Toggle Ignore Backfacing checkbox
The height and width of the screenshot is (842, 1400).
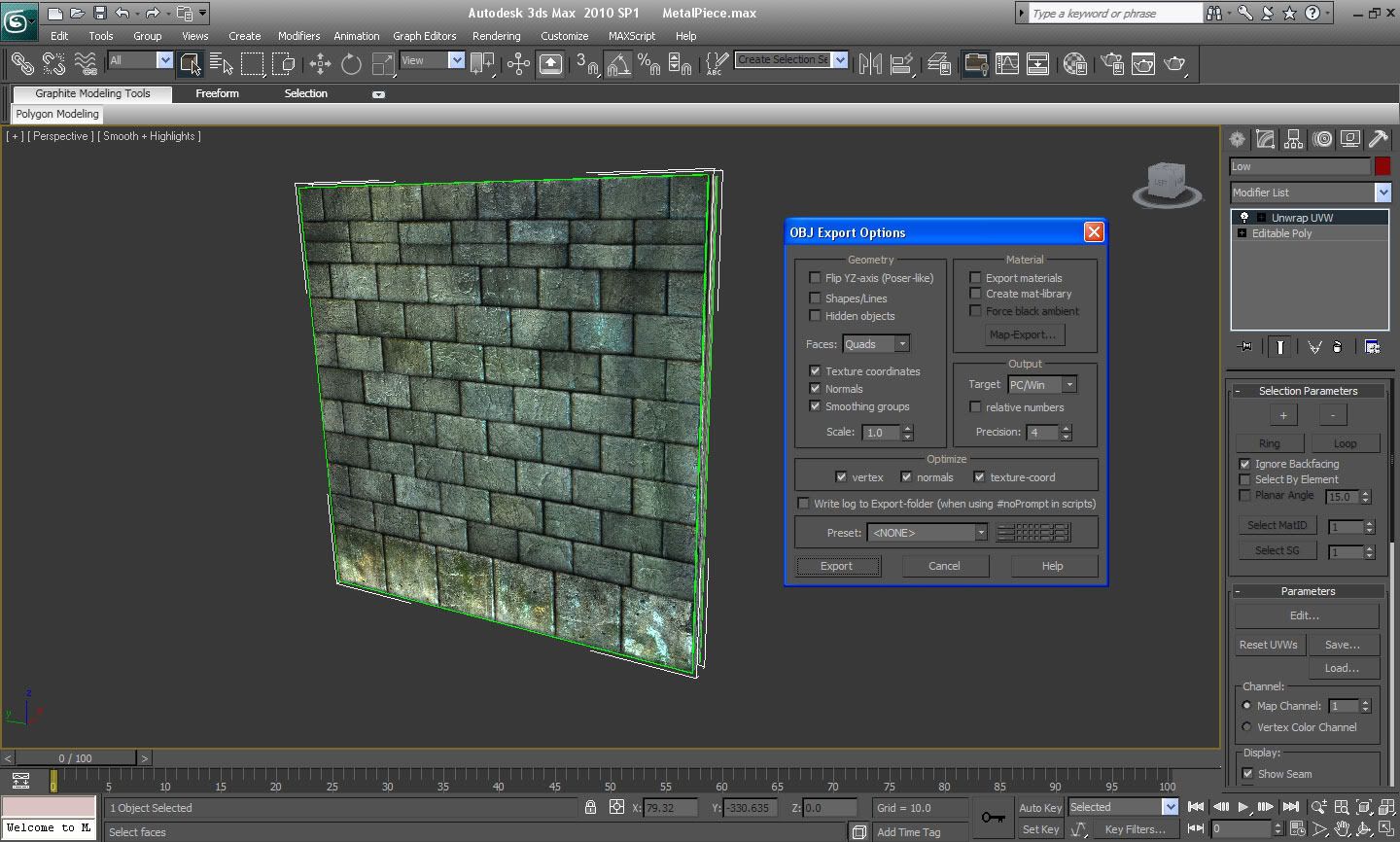(1244, 464)
